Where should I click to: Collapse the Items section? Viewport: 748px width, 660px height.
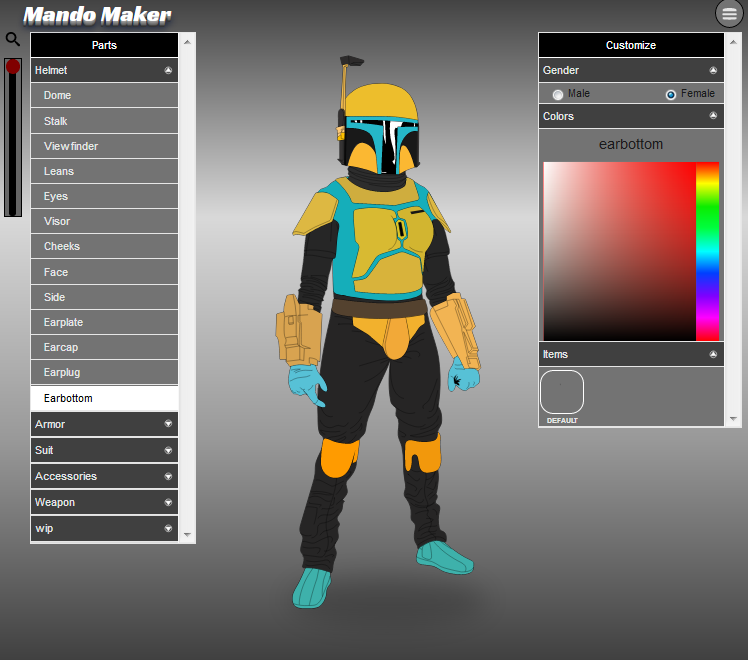[x=631, y=354]
